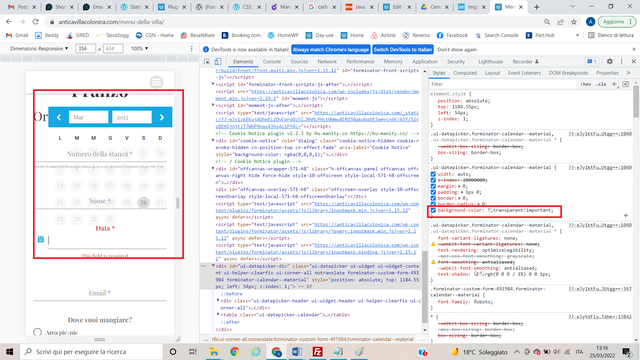
Task: Open FileZilla from taskbar
Action: pos(318,351)
